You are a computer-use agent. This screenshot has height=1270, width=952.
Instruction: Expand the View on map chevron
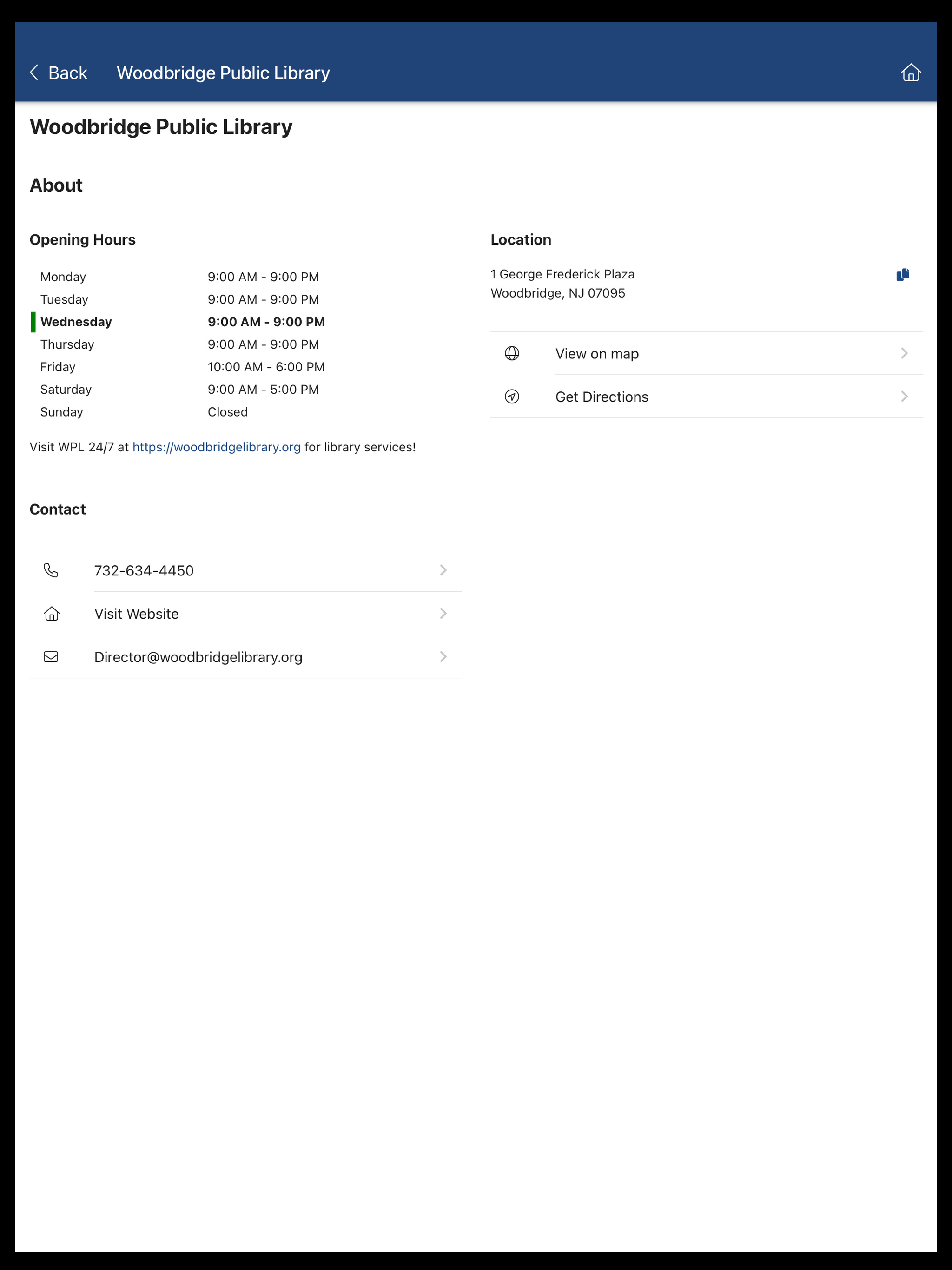[x=904, y=354]
